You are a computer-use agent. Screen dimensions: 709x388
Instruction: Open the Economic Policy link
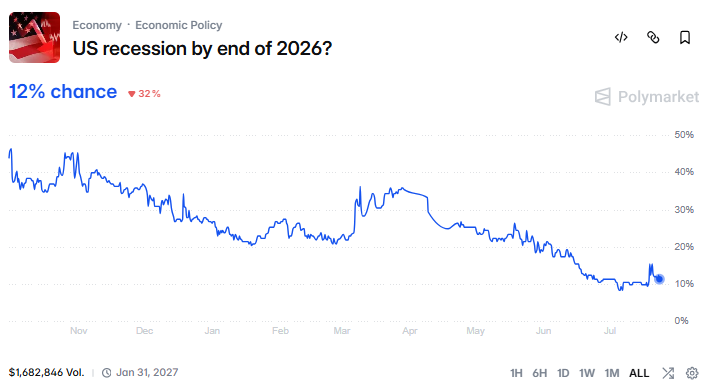[x=179, y=25]
